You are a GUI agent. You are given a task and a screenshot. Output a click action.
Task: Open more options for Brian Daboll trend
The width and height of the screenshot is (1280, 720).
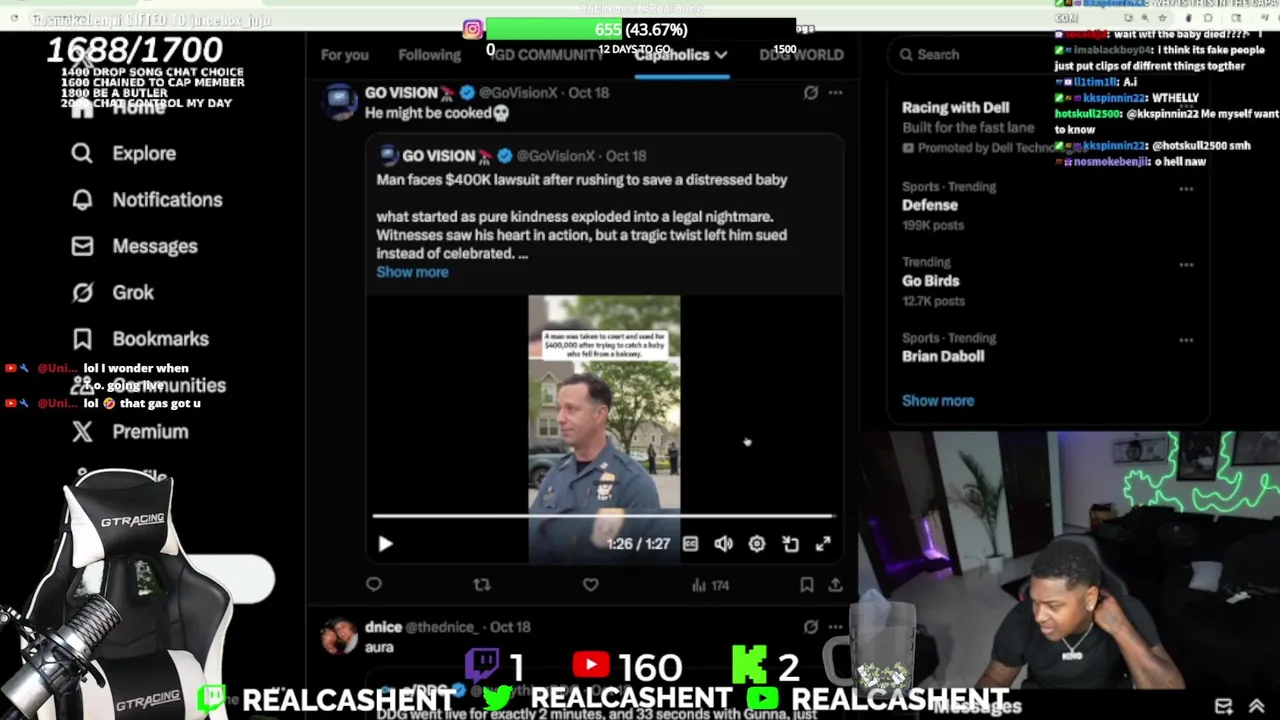coord(1186,340)
